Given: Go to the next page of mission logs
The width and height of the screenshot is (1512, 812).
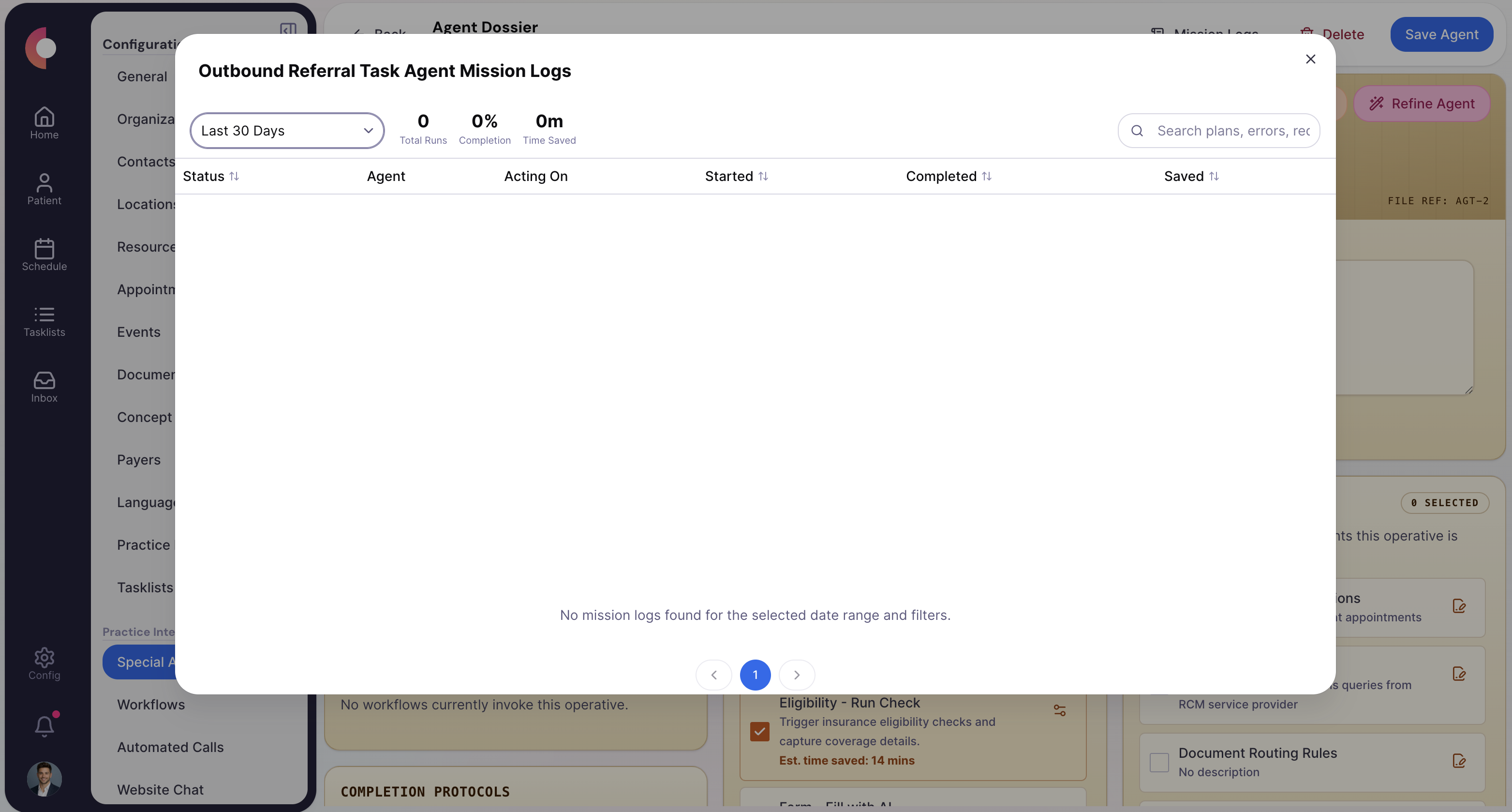Looking at the screenshot, I should pos(797,675).
